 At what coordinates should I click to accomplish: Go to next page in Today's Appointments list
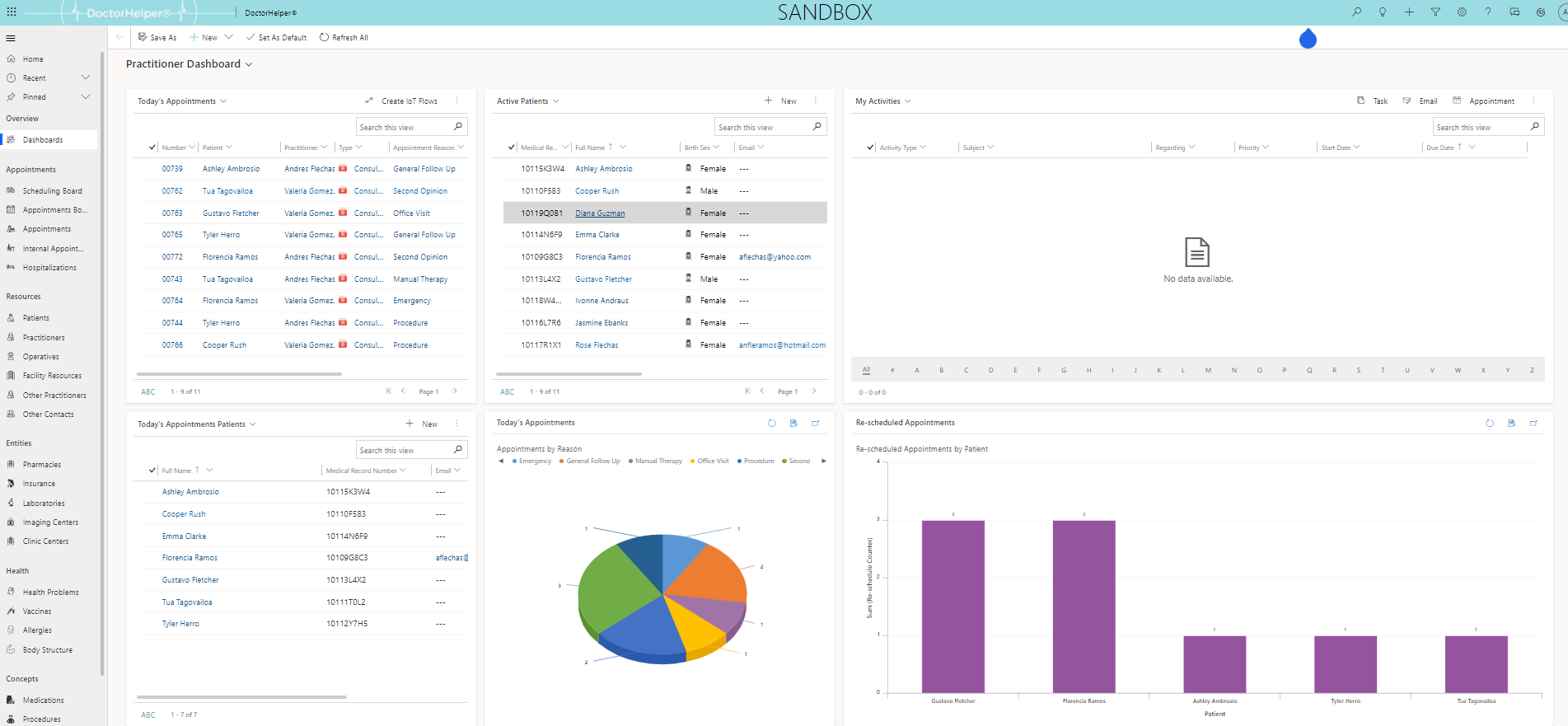455,391
